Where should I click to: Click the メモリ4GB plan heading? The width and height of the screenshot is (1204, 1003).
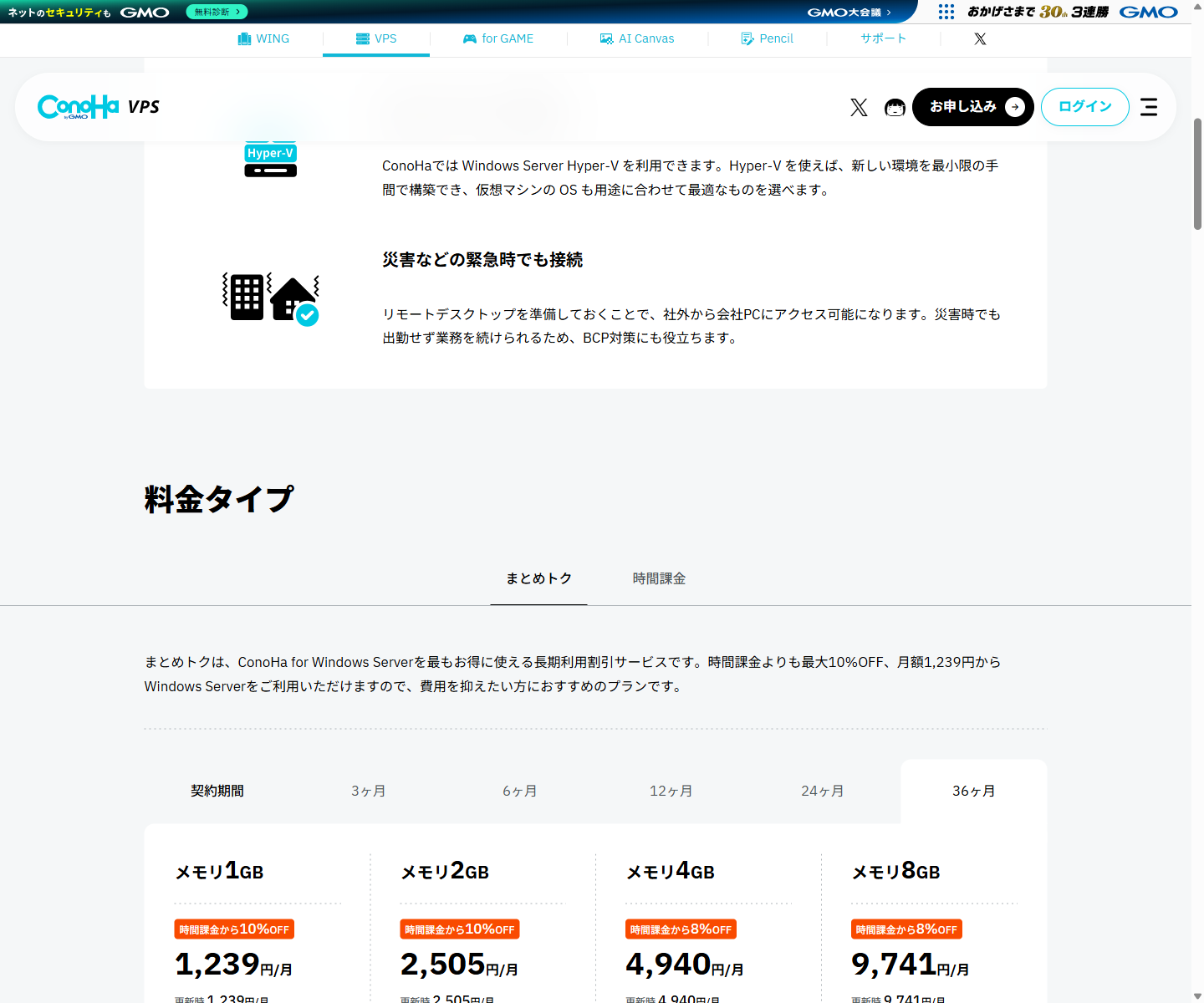(x=671, y=871)
